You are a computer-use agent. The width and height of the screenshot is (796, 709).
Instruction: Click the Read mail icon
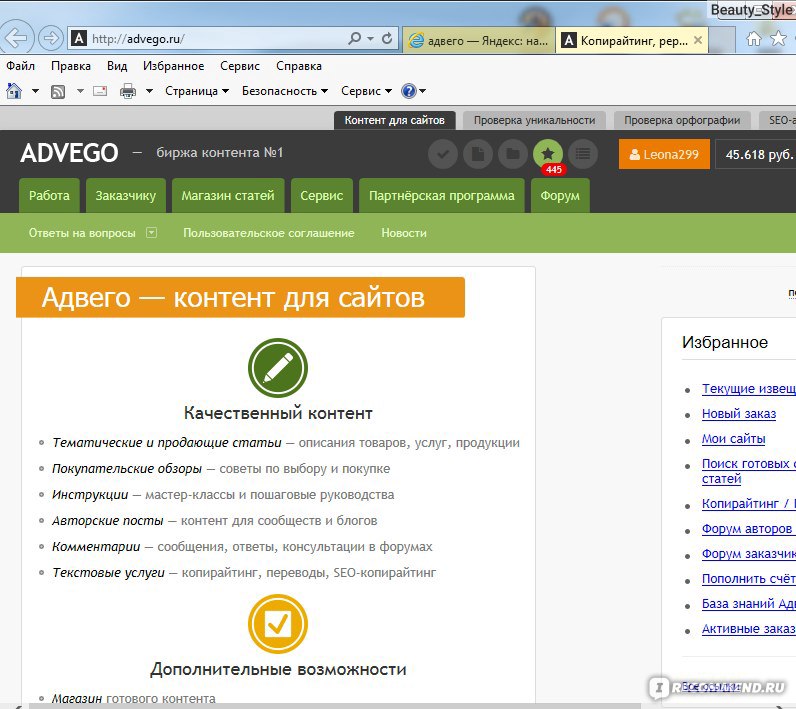pyautogui.click(x=100, y=91)
